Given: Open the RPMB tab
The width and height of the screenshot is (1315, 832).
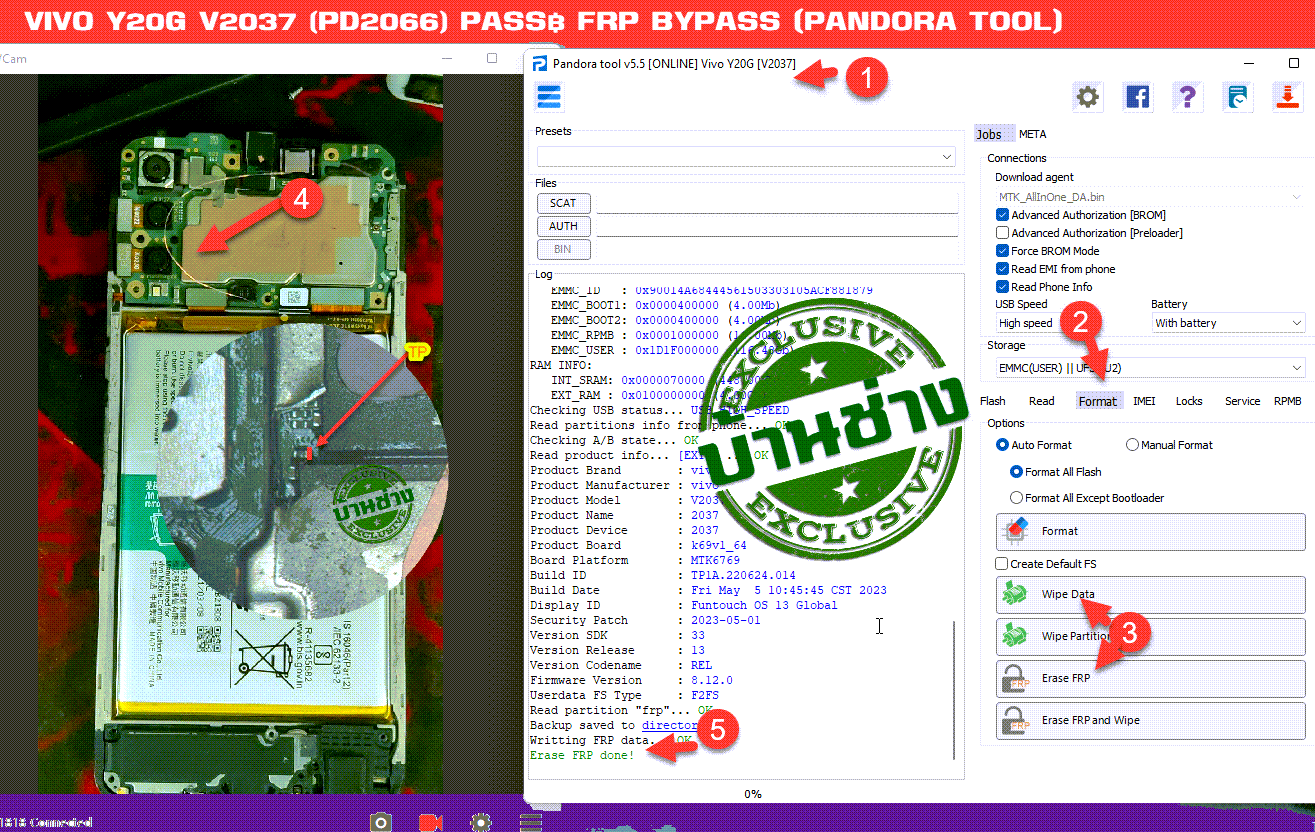Looking at the screenshot, I should click(1288, 401).
